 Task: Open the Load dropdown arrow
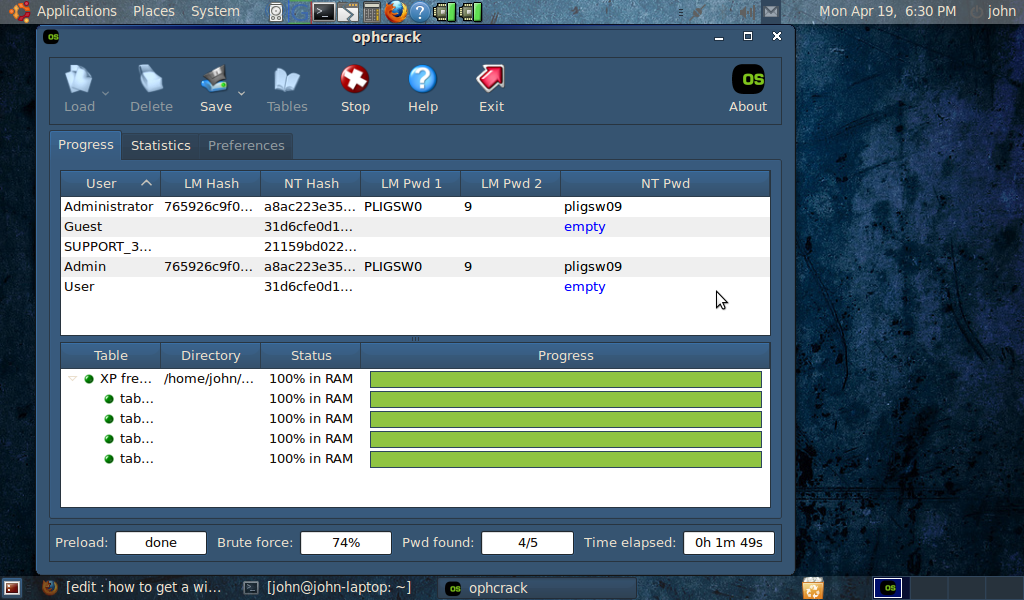tap(105, 93)
